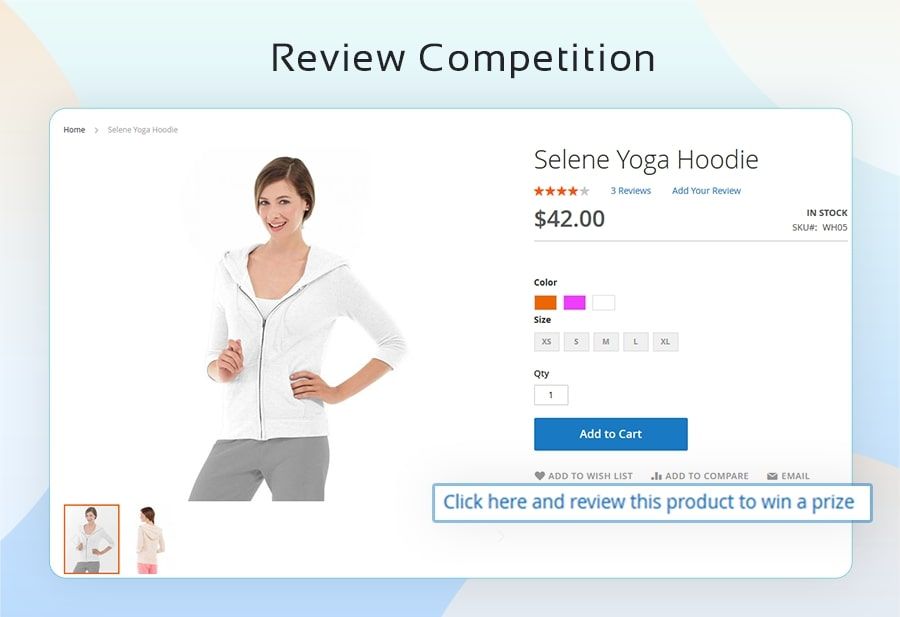Click the bar chart compare icon
900x617 pixels.
click(x=657, y=476)
